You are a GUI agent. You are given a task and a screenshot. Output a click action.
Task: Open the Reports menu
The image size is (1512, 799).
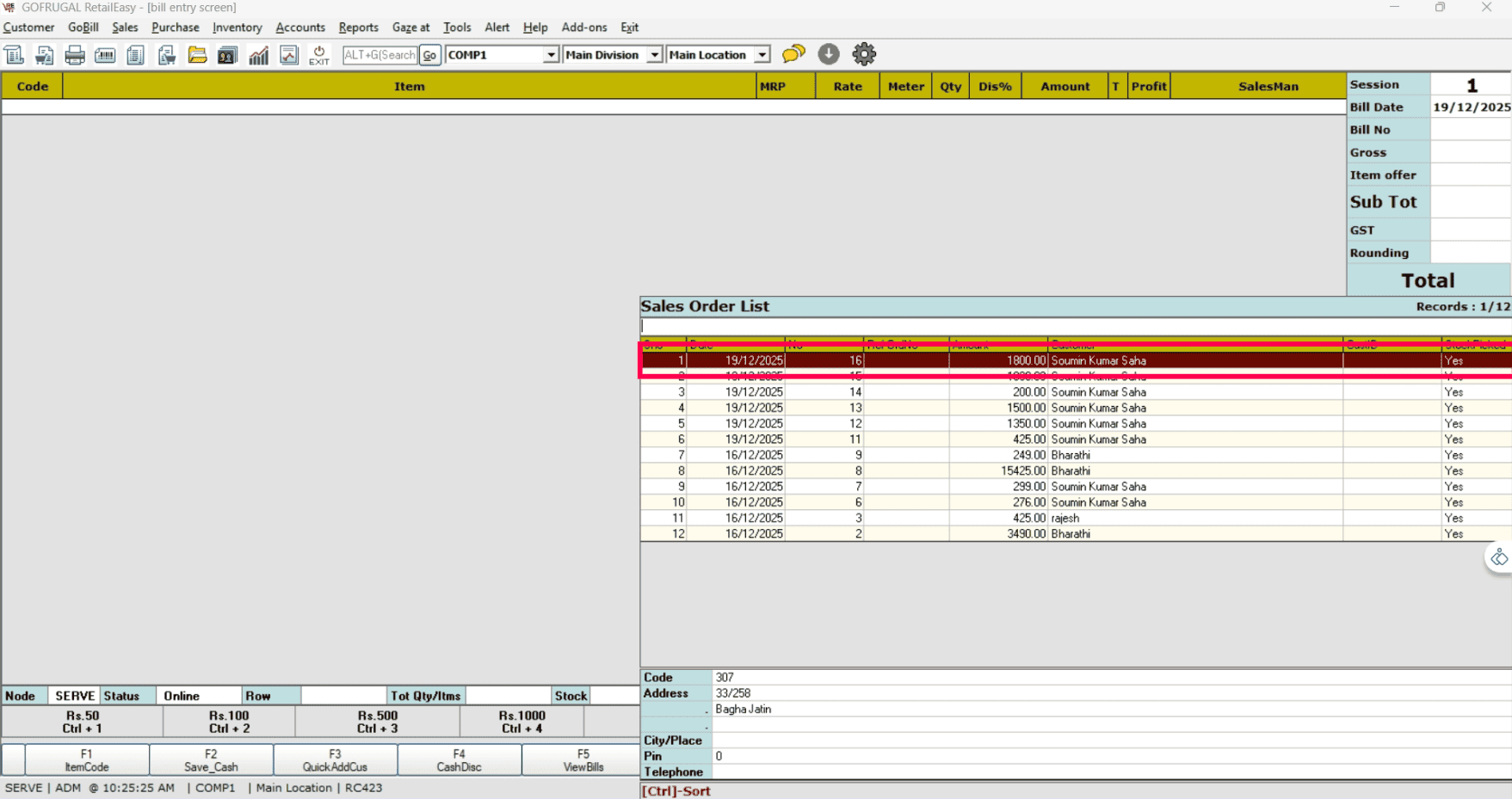coord(358,28)
